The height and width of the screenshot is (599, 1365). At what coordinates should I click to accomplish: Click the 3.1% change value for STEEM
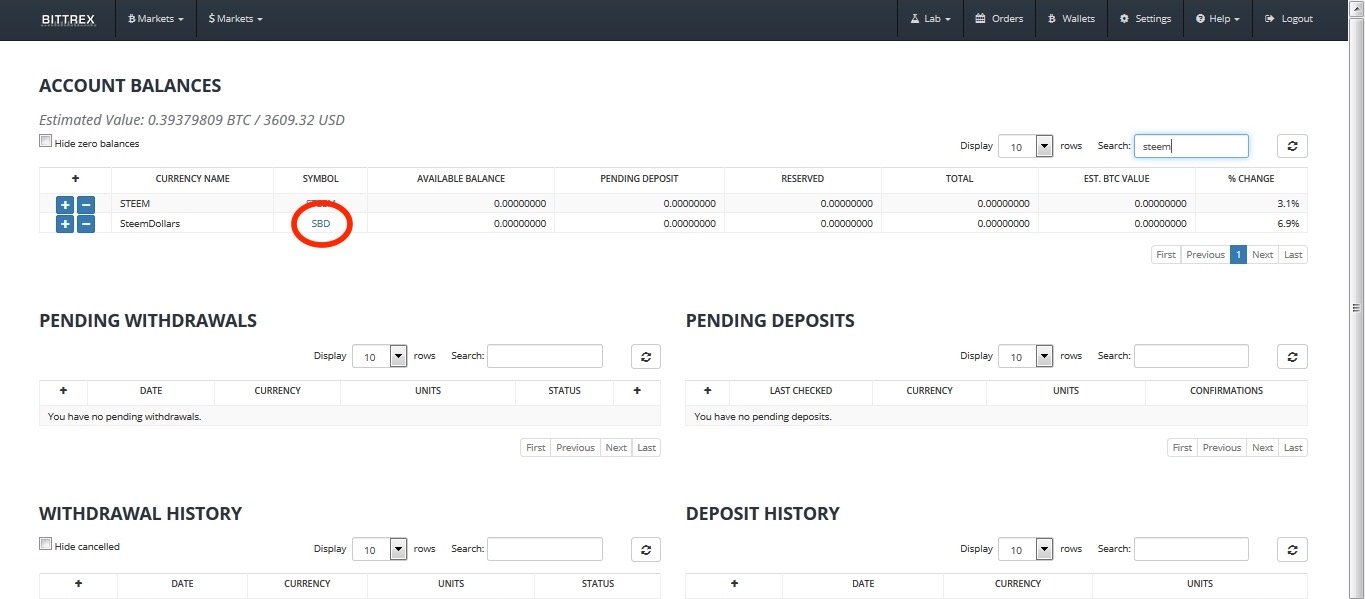1289,204
